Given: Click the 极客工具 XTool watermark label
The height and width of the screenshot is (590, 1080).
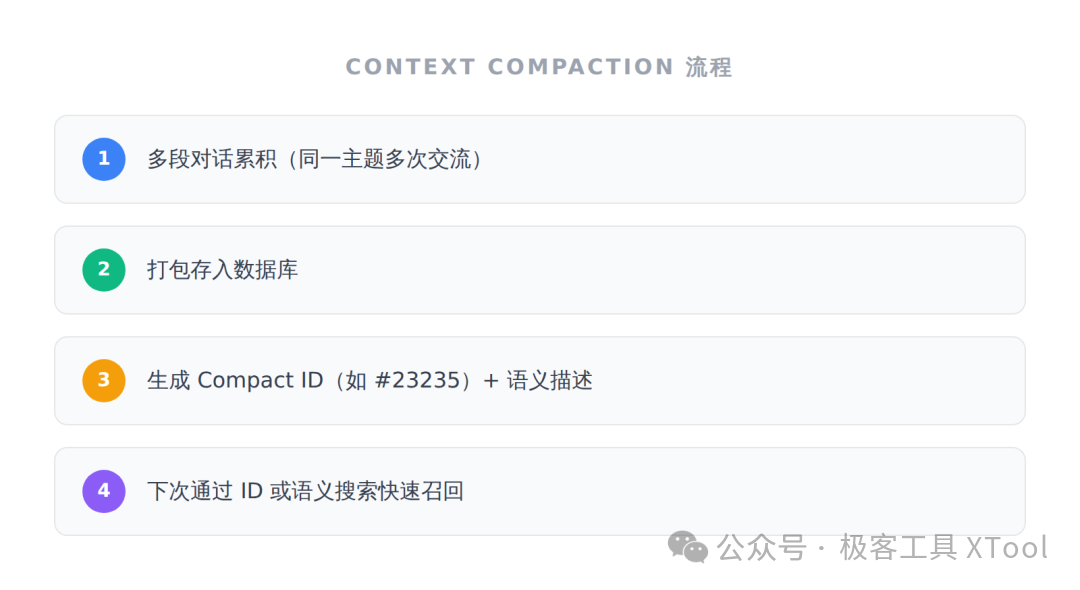Looking at the screenshot, I should click(x=943, y=548).
